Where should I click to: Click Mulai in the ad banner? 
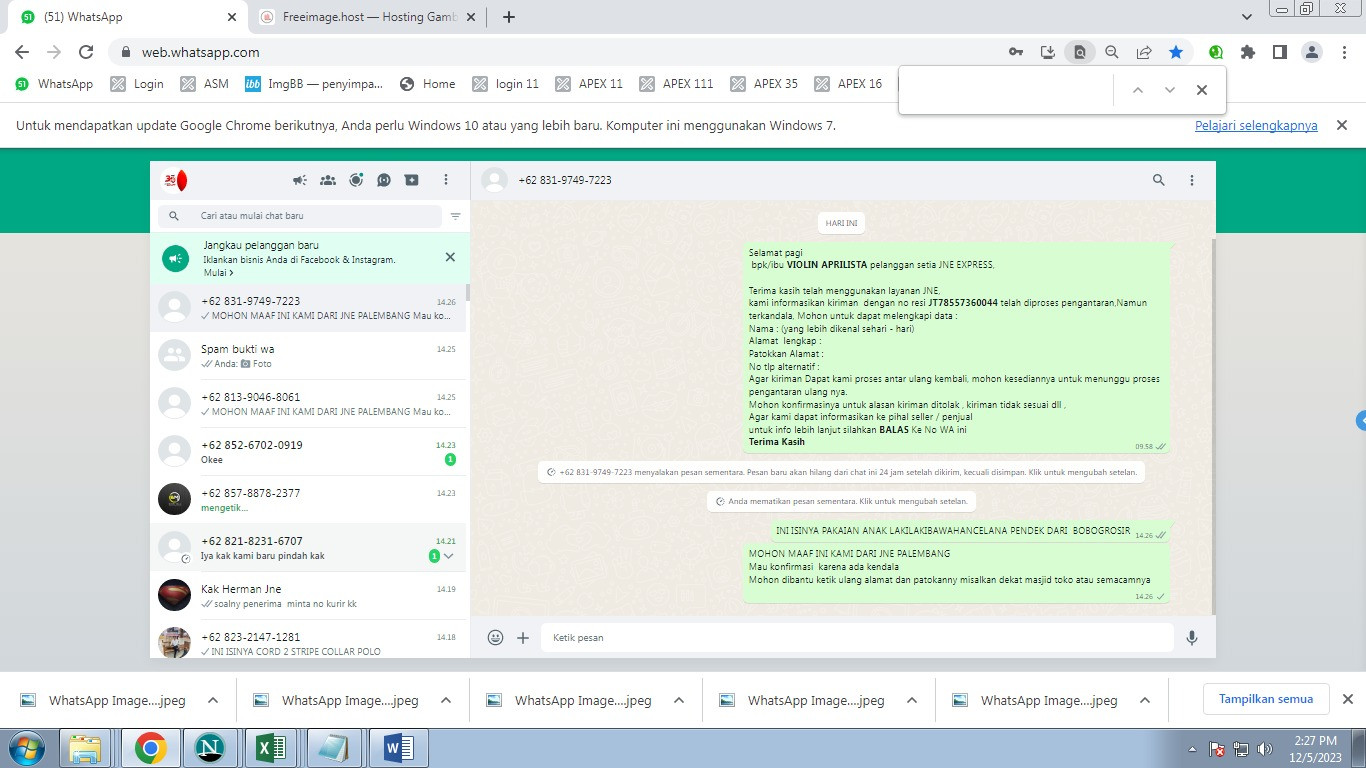[x=218, y=272]
